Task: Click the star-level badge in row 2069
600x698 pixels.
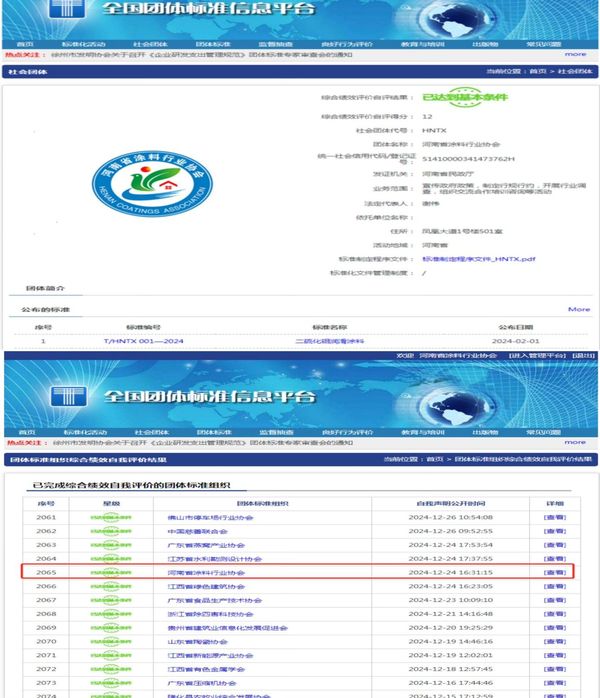Action: tap(111, 628)
